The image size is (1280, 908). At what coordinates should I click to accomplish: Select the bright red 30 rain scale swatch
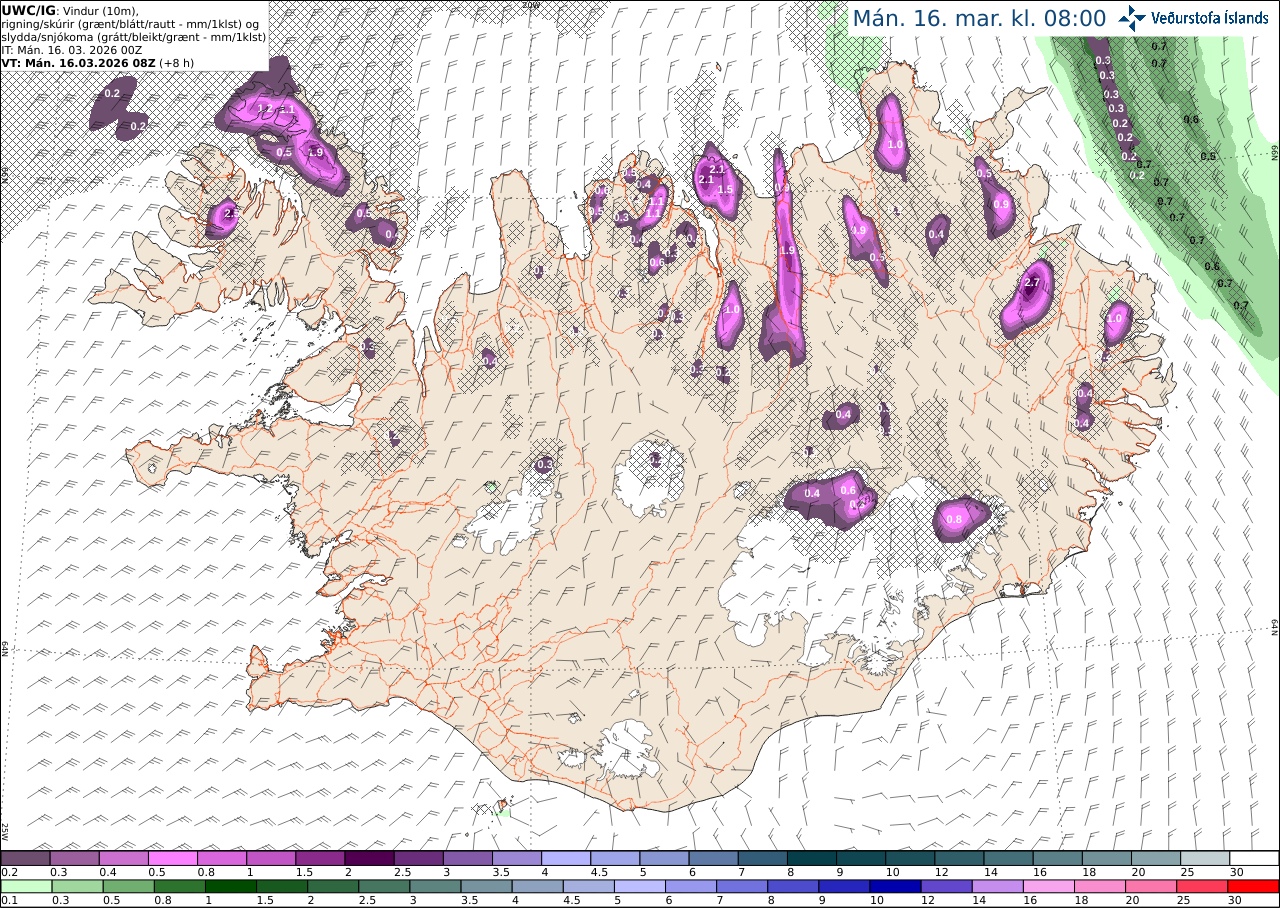[1254, 886]
